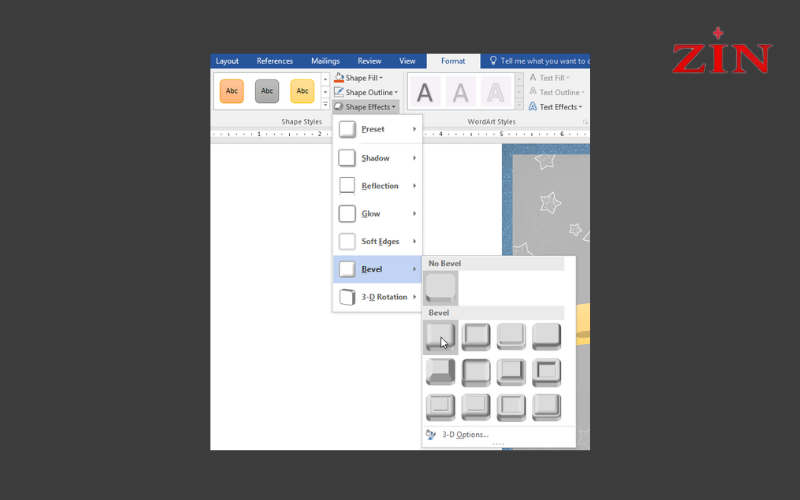Open the Preset effects submenu
Image resolution: width=800 pixels, height=500 pixels.
[378, 129]
